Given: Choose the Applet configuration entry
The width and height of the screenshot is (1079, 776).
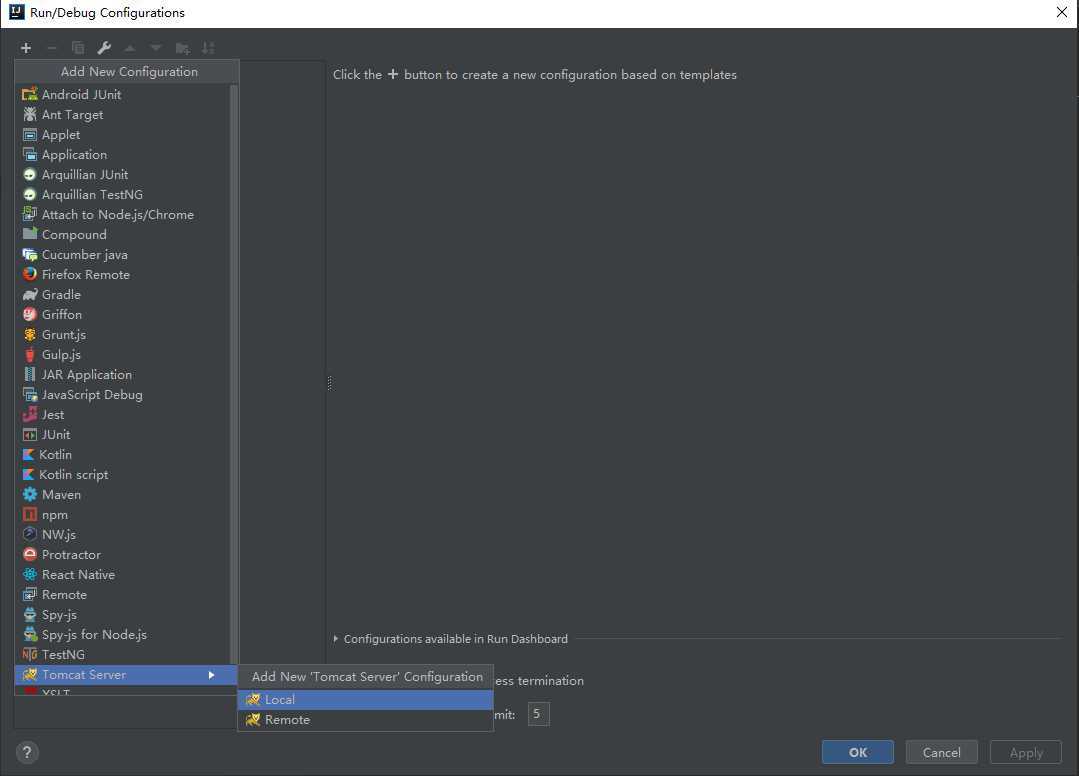Looking at the screenshot, I should 122,134.
